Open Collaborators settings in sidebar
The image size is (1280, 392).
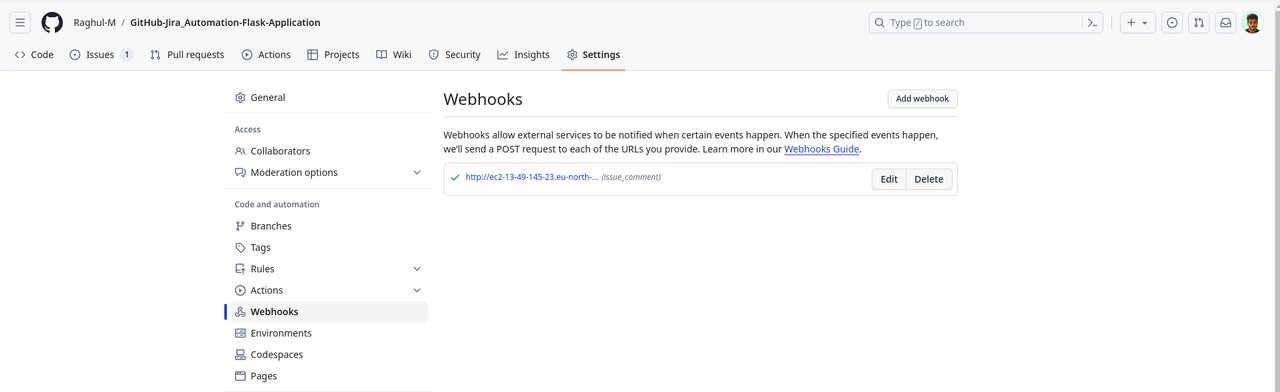(328, 151)
